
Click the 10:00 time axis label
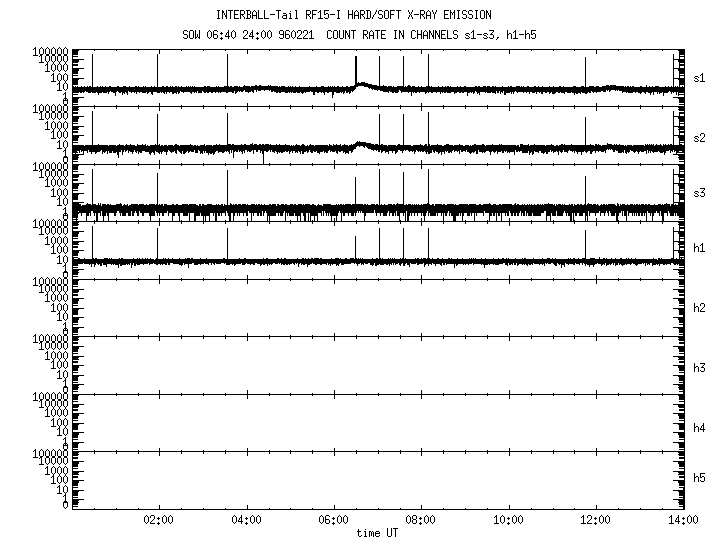point(508,520)
